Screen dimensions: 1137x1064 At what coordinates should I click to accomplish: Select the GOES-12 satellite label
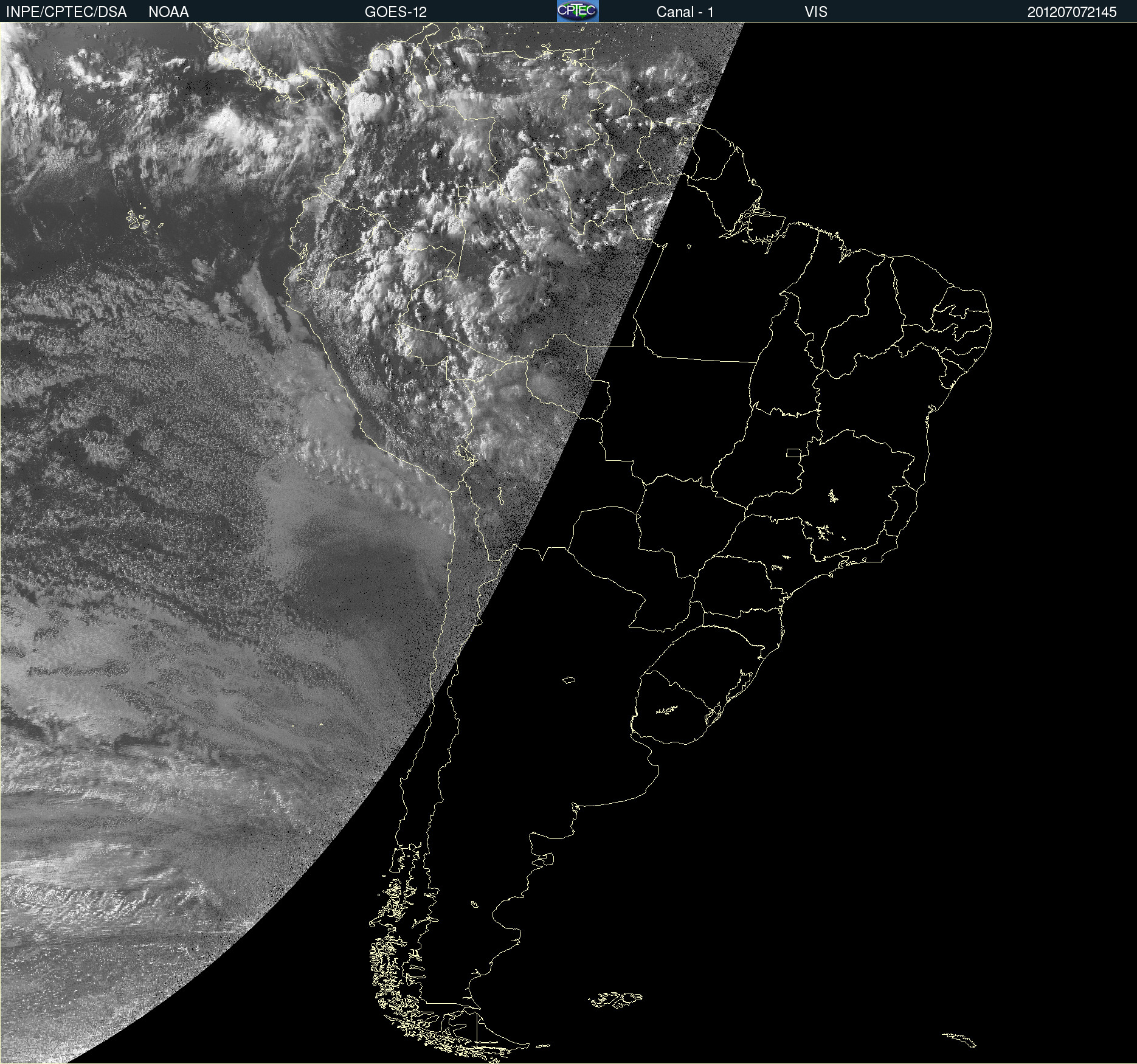pos(396,12)
